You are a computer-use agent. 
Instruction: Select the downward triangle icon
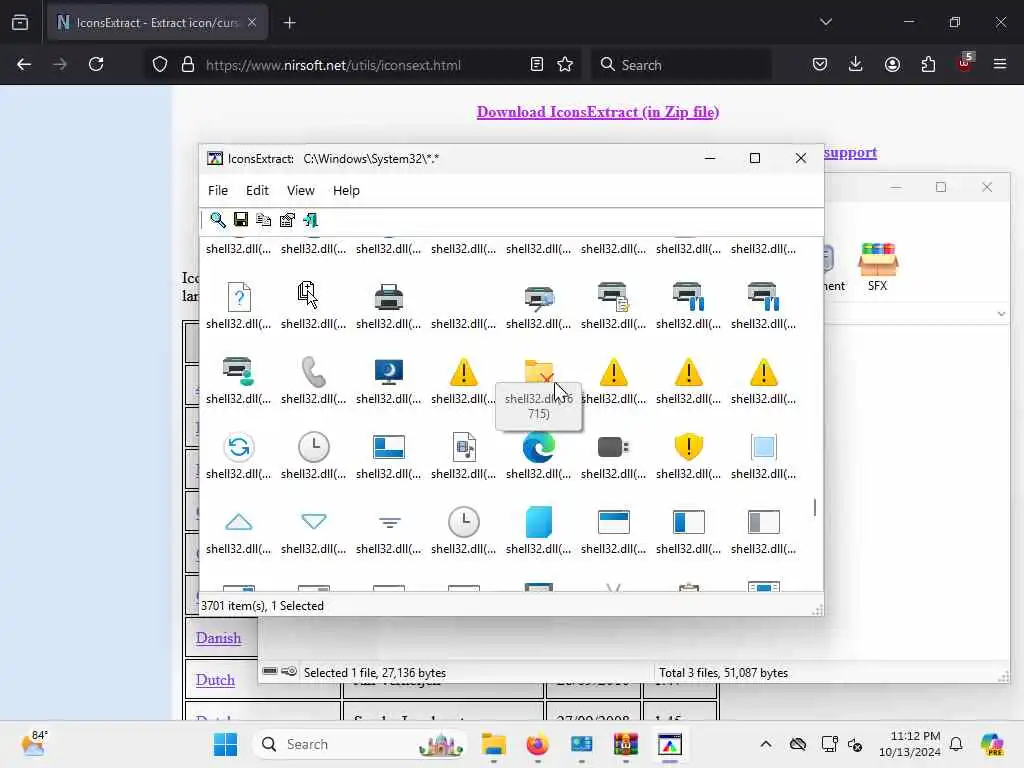click(313, 521)
